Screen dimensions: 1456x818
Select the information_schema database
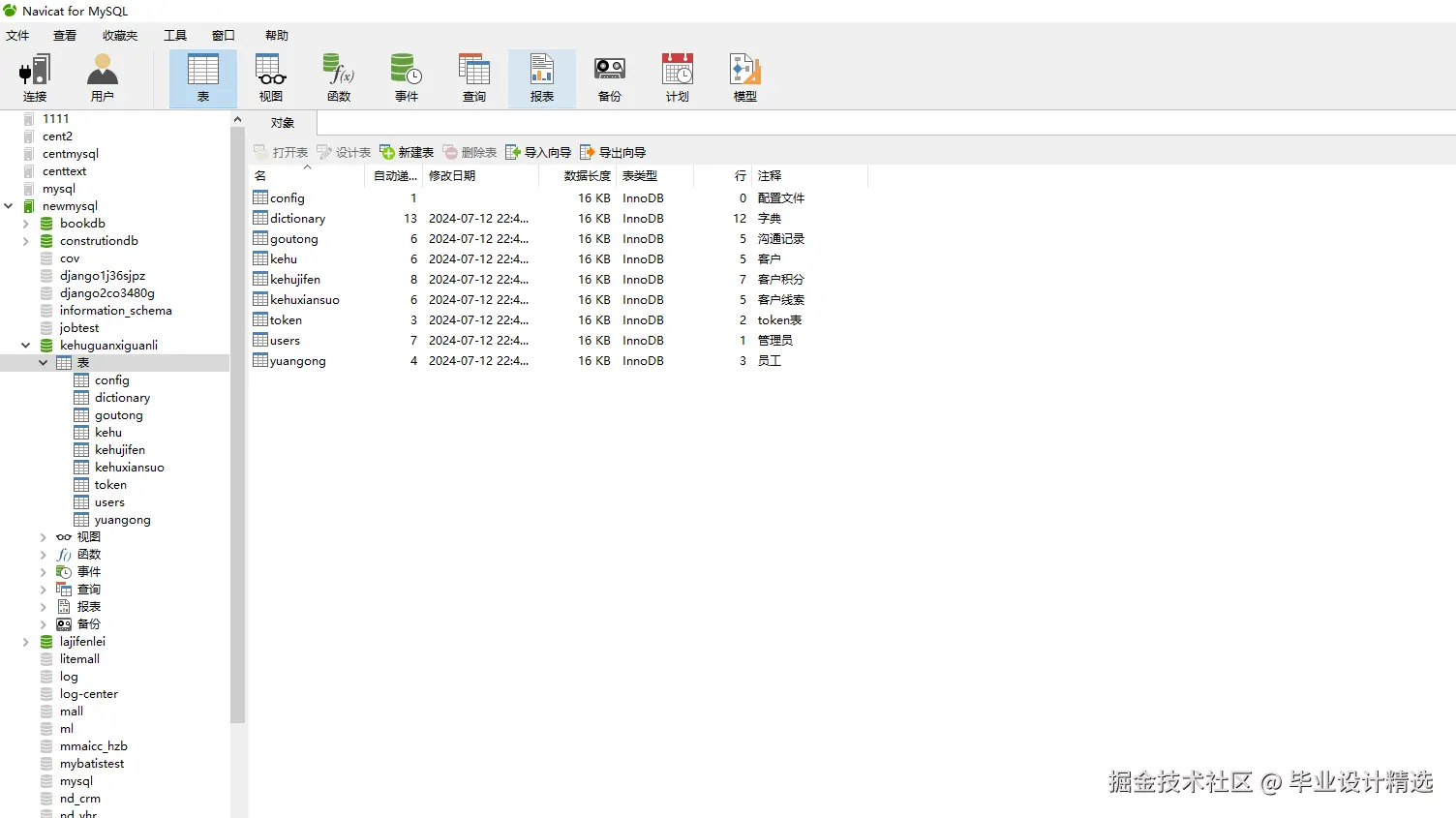(x=115, y=311)
